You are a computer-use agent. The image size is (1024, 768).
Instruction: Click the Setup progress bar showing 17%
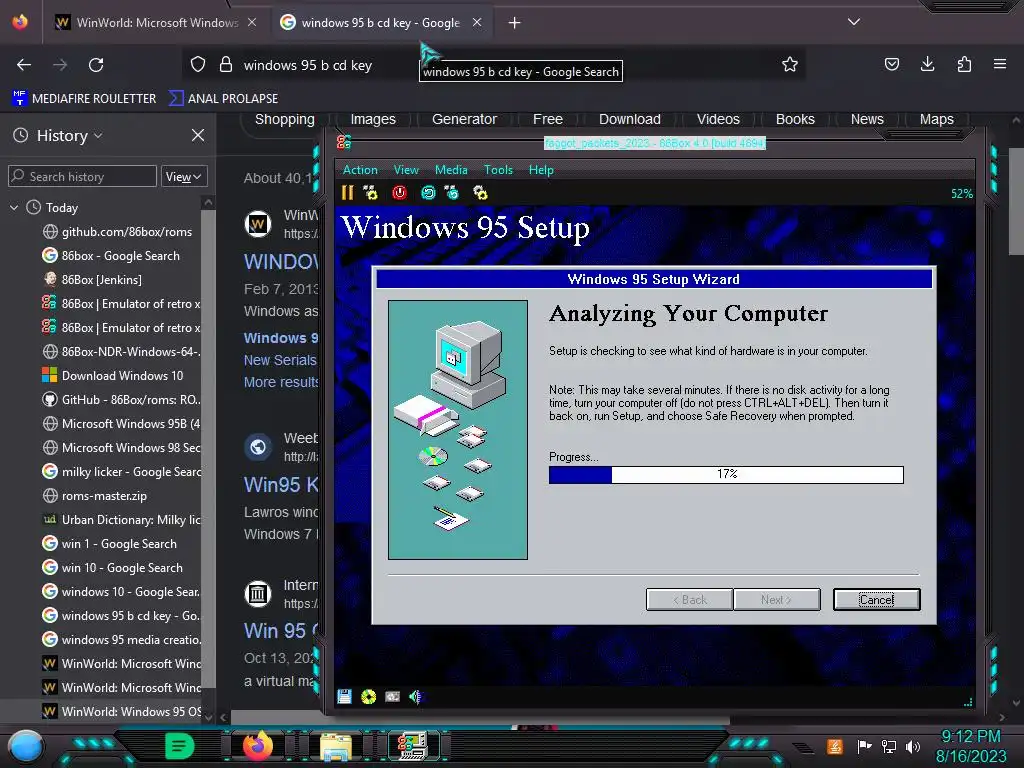point(726,474)
